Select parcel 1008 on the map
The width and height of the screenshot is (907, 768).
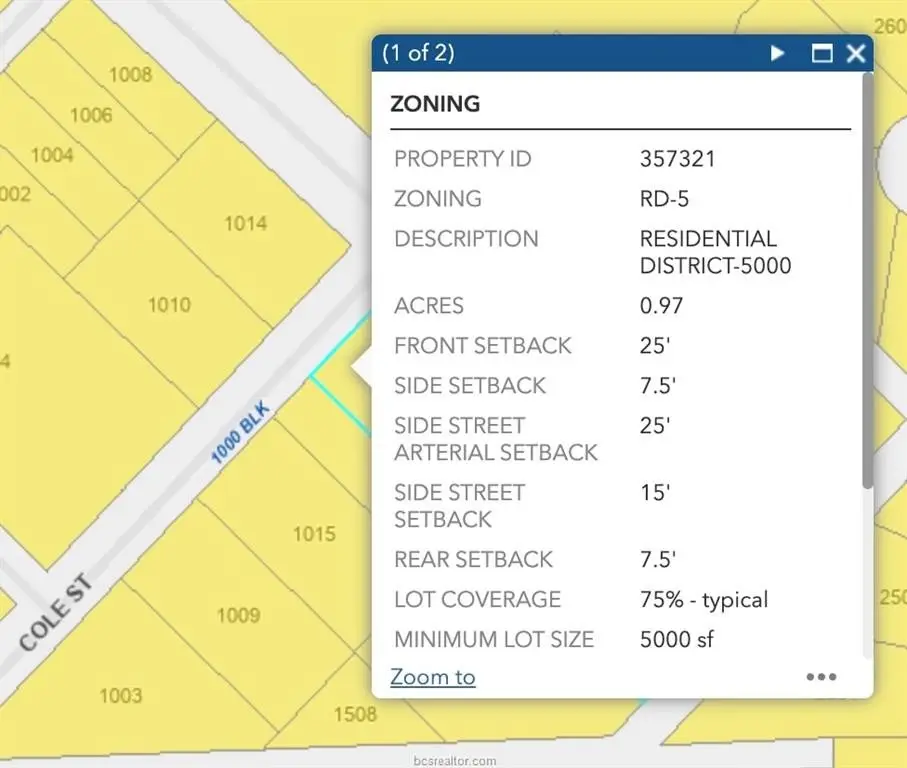130,74
